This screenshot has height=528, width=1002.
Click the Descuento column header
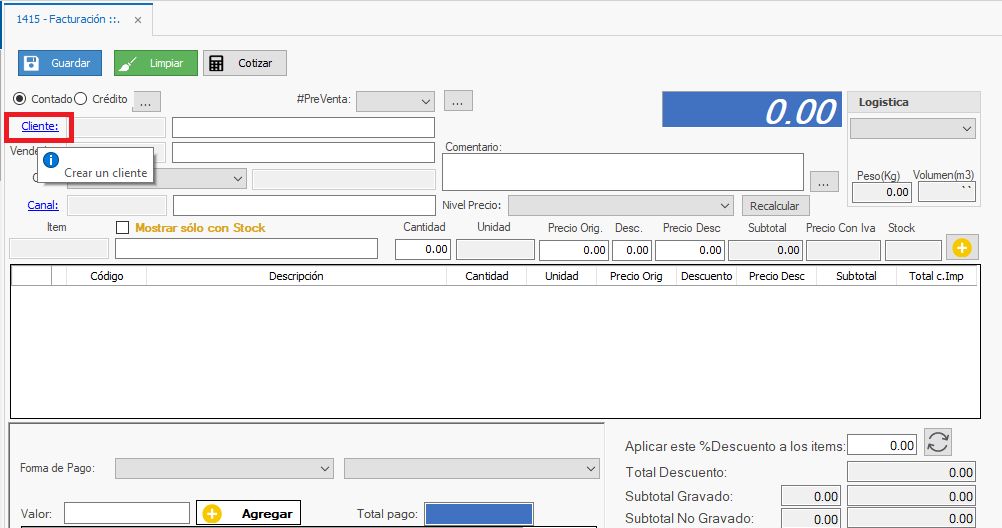[x=707, y=276]
